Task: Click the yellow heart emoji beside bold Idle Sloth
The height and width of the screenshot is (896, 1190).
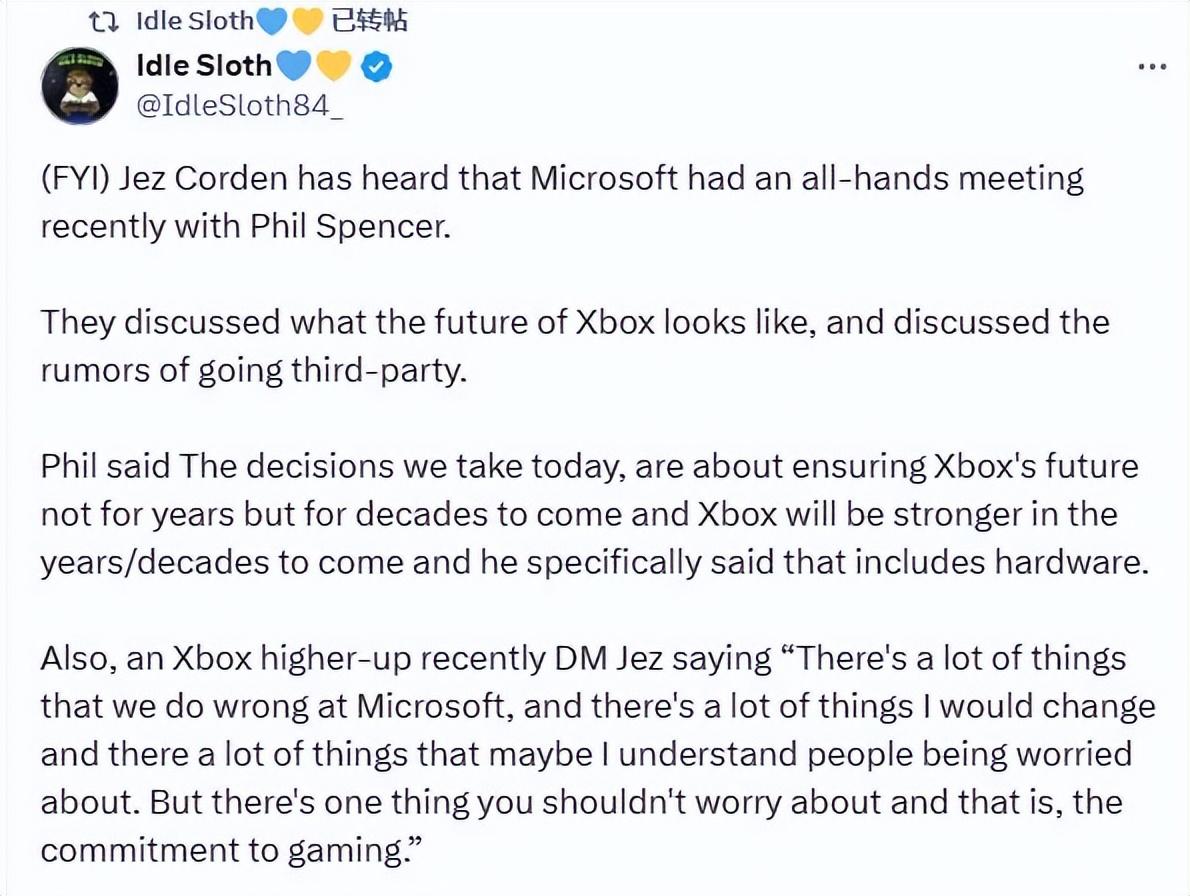Action: pyautogui.click(x=333, y=66)
